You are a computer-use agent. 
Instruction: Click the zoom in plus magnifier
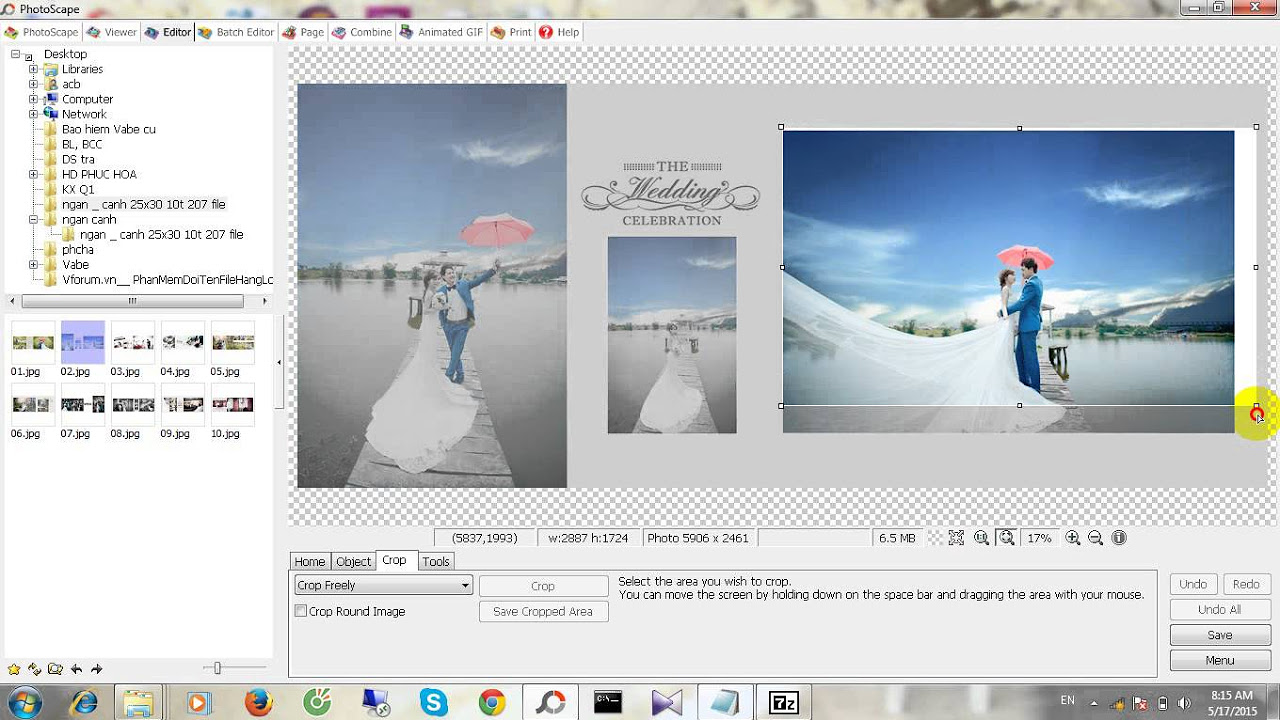point(1072,538)
